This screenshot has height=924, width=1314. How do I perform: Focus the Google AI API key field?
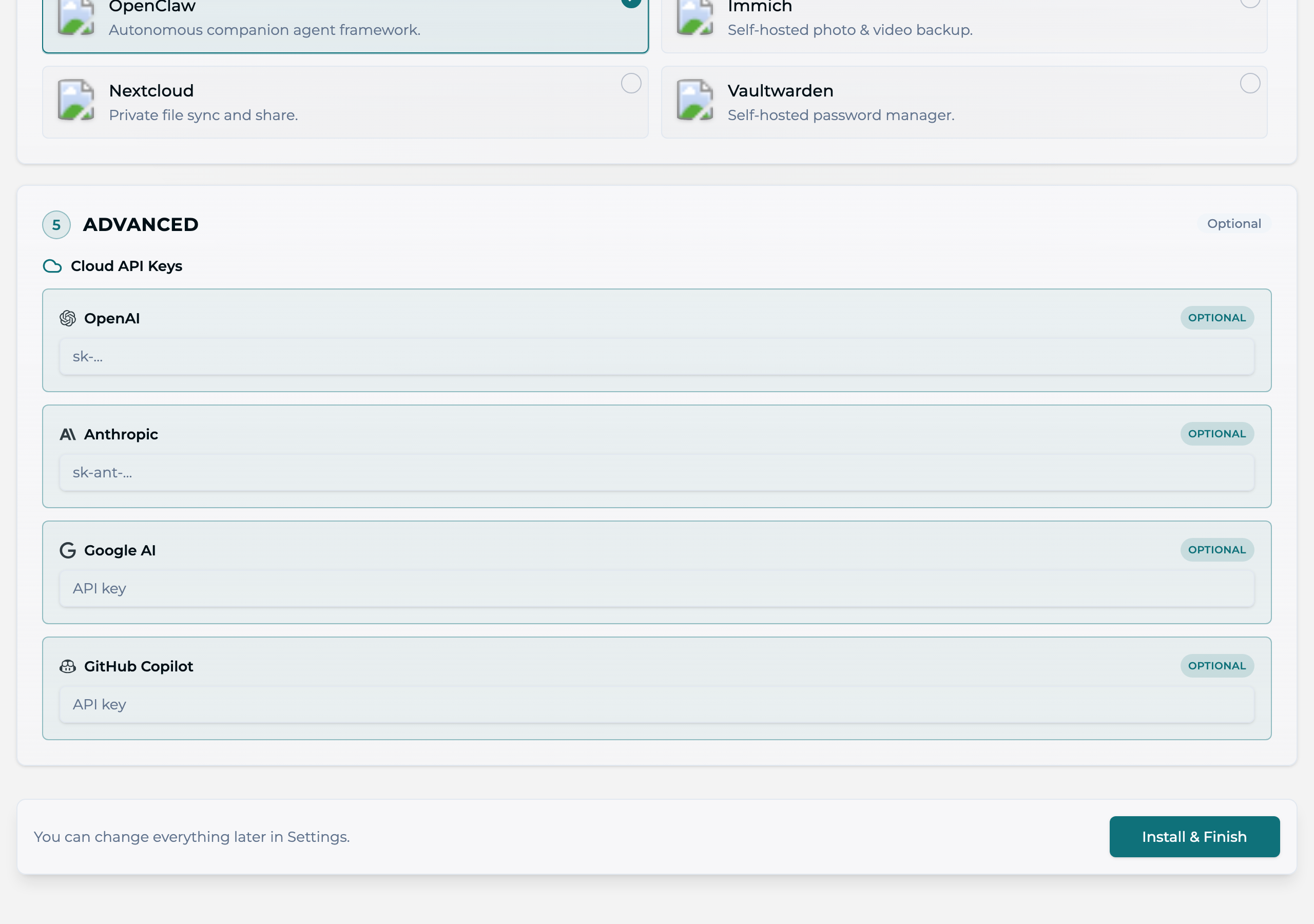pyautogui.click(x=656, y=588)
